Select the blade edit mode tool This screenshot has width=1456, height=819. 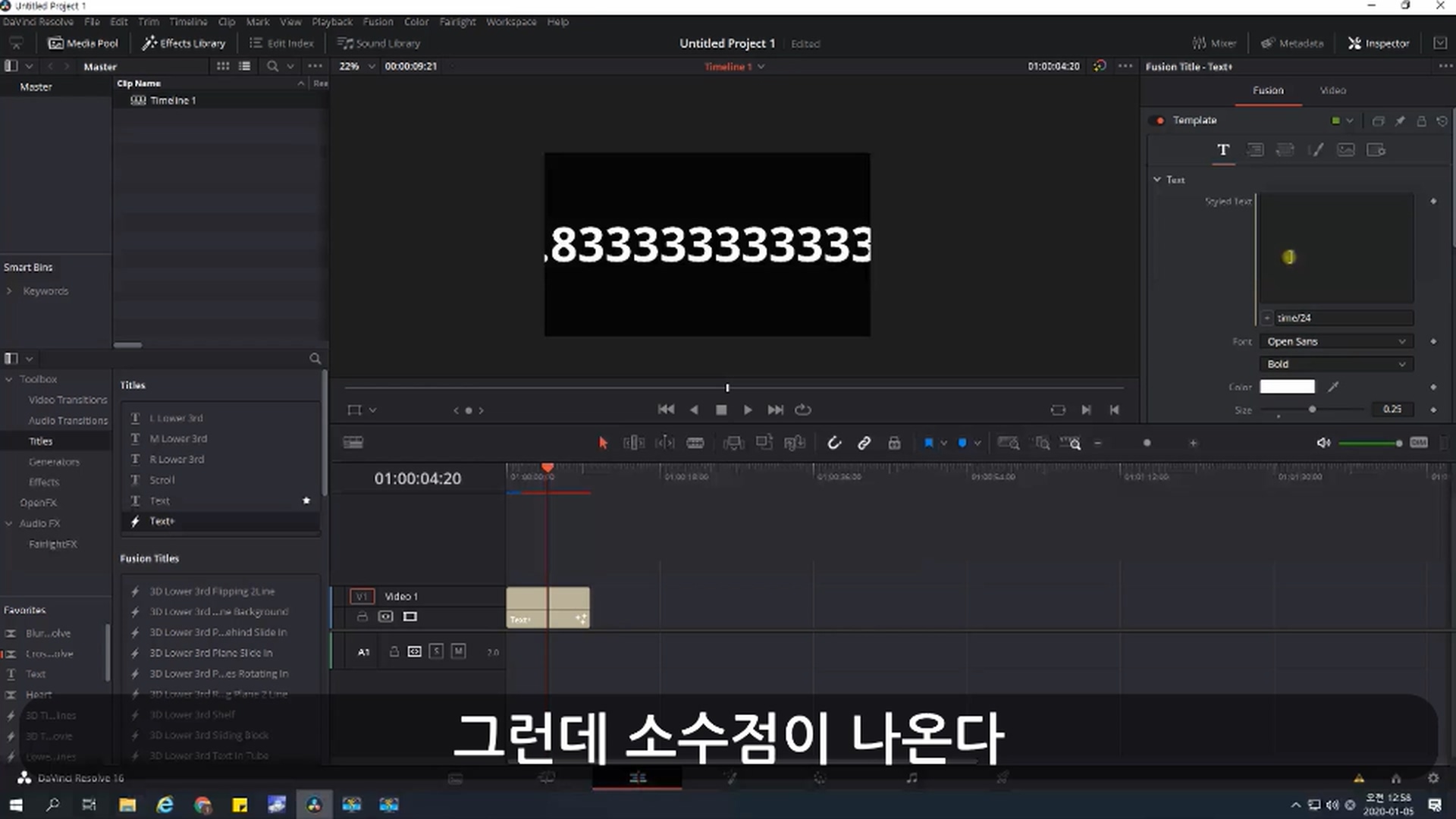coord(695,443)
